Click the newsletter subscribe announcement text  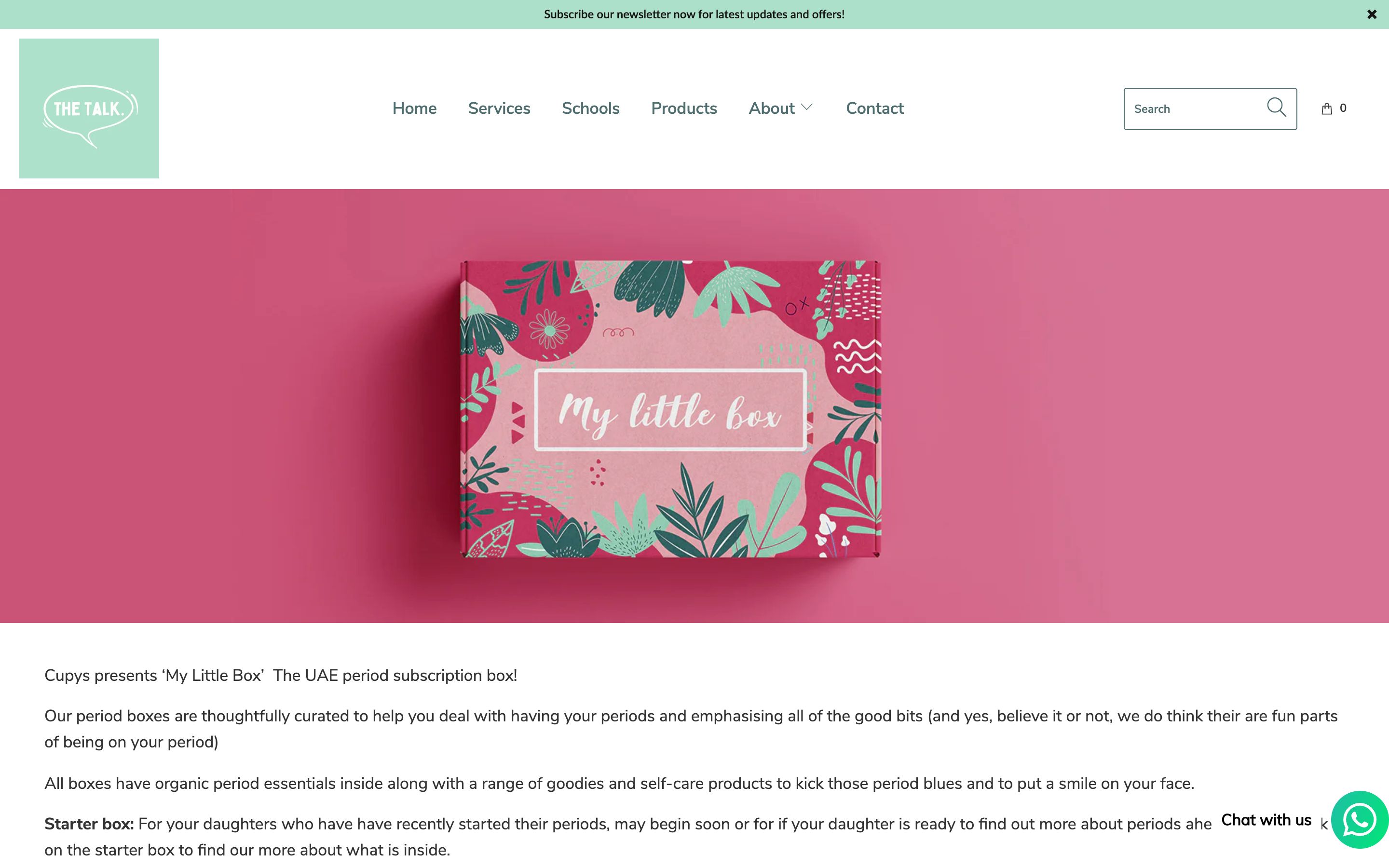coord(694,14)
